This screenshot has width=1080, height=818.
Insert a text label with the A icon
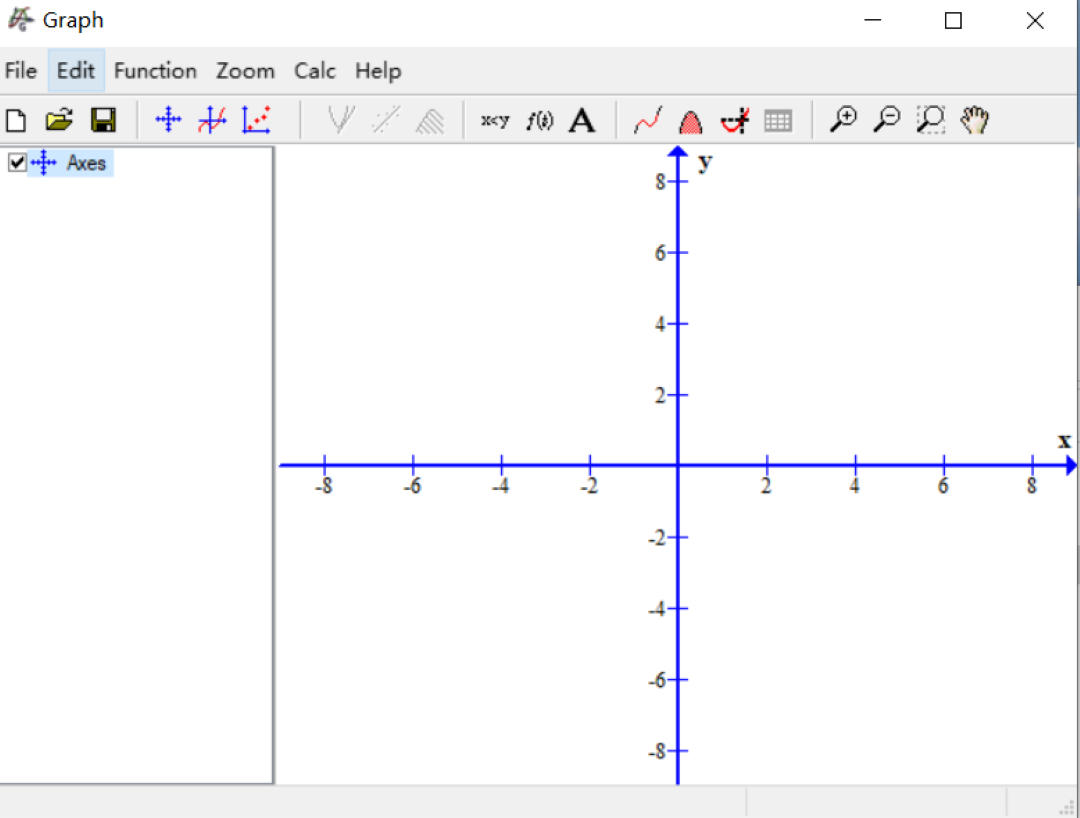click(582, 121)
